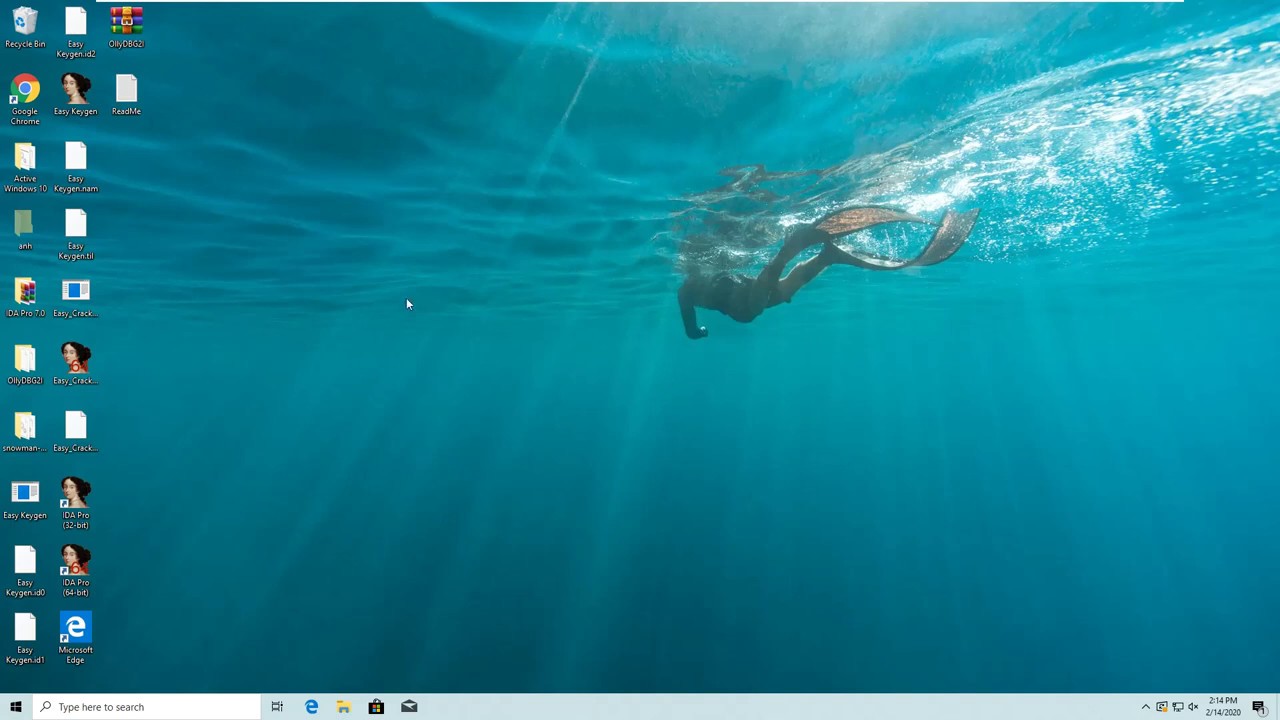Select Easy_Crack IDA database with portrait icon

76,365
